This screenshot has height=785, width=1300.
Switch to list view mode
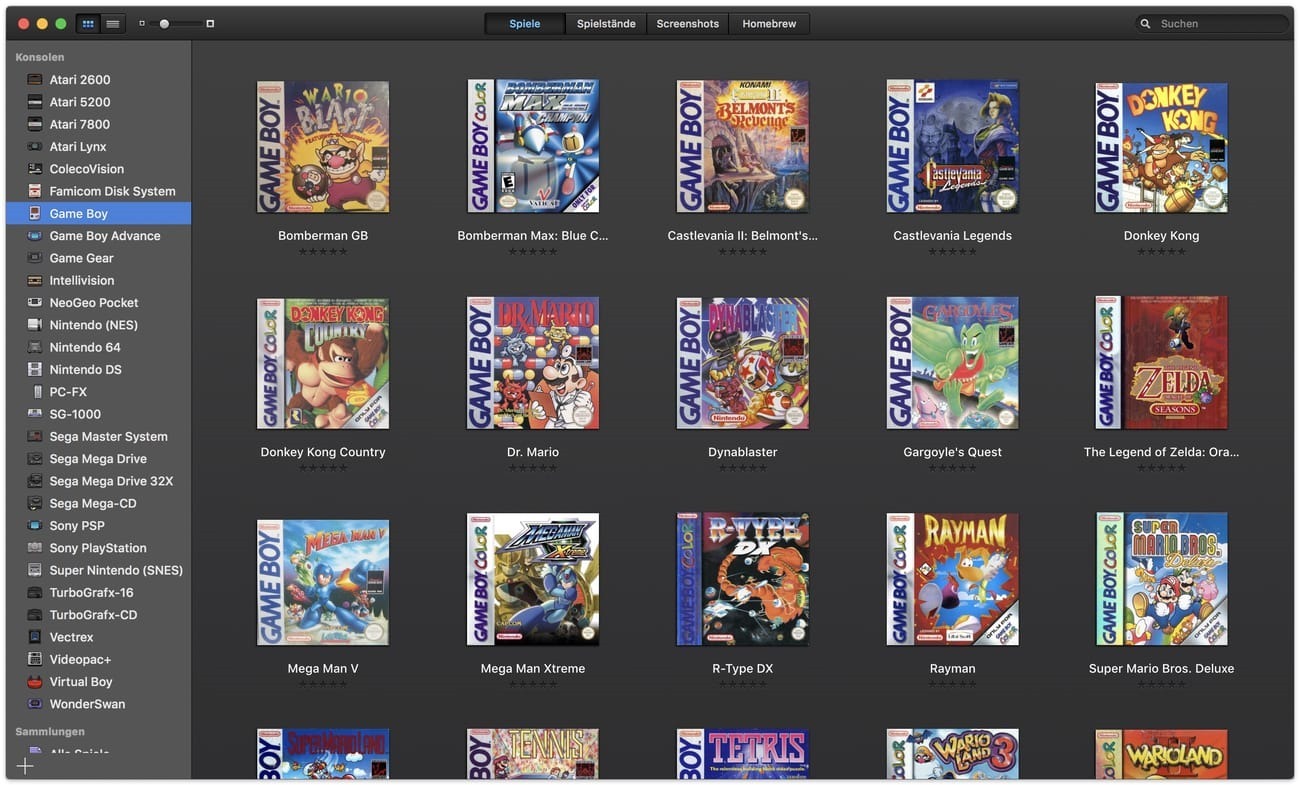pyautogui.click(x=113, y=23)
